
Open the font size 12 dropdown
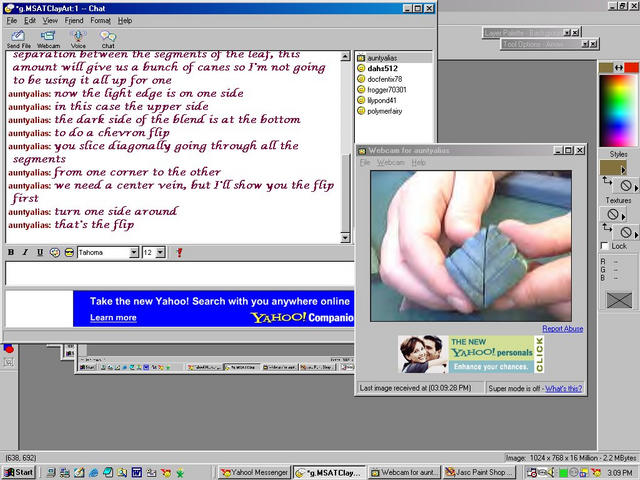tap(160, 253)
